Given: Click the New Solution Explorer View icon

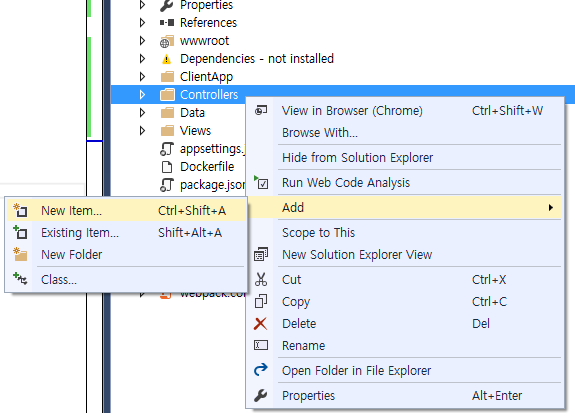Looking at the screenshot, I should [x=261, y=254].
